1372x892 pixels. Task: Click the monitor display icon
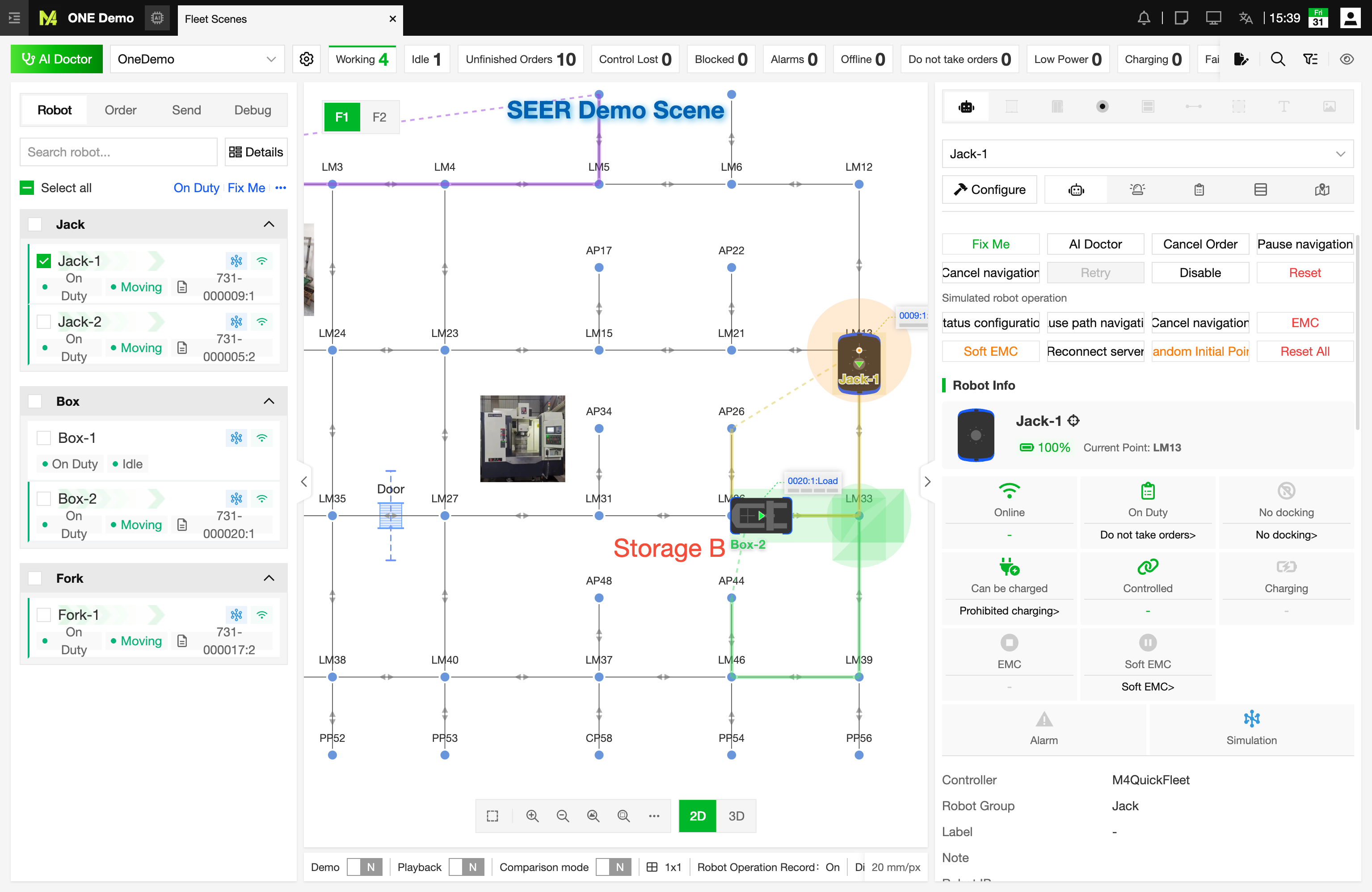tap(1213, 18)
